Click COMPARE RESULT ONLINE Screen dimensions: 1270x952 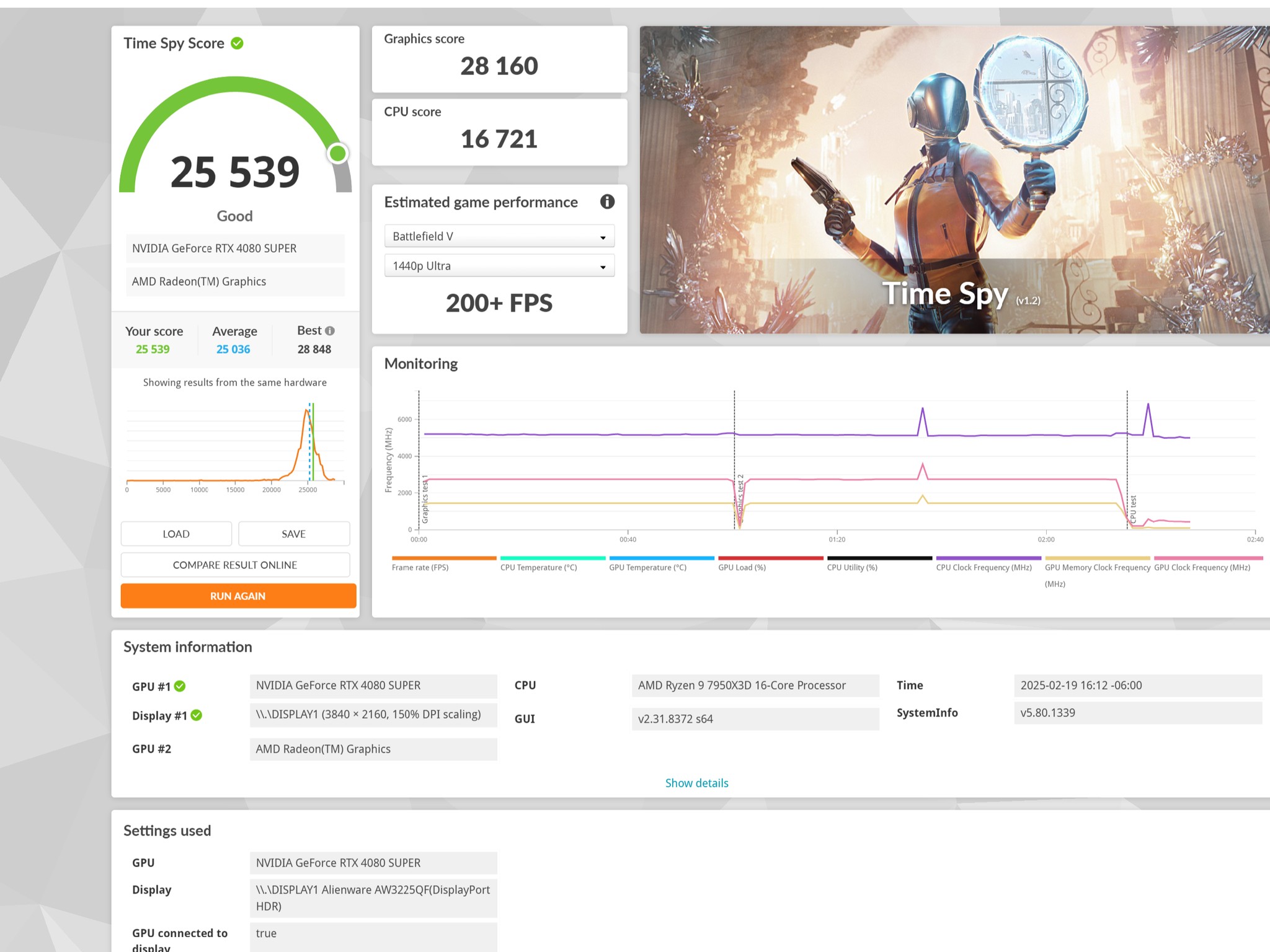point(235,565)
